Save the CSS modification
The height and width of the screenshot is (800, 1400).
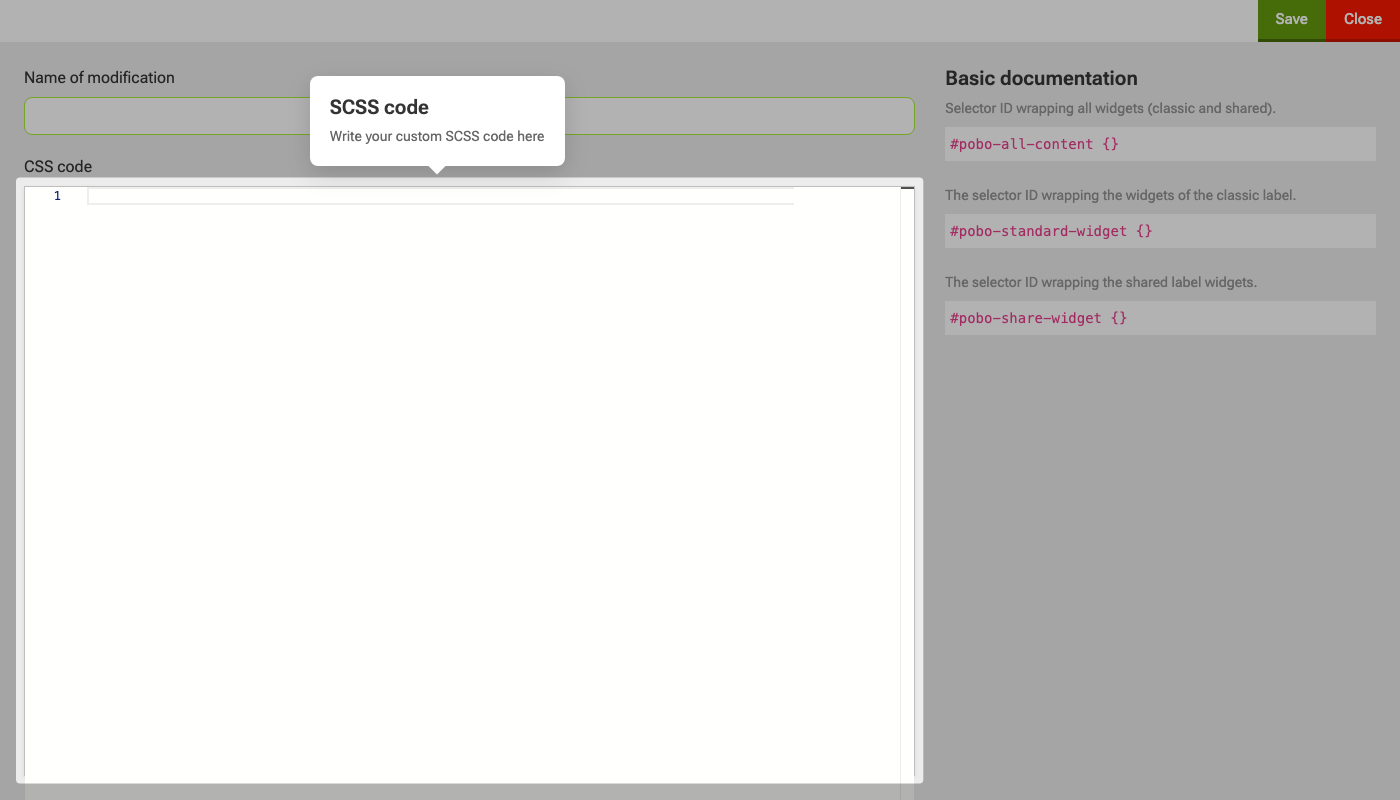point(1291,20)
